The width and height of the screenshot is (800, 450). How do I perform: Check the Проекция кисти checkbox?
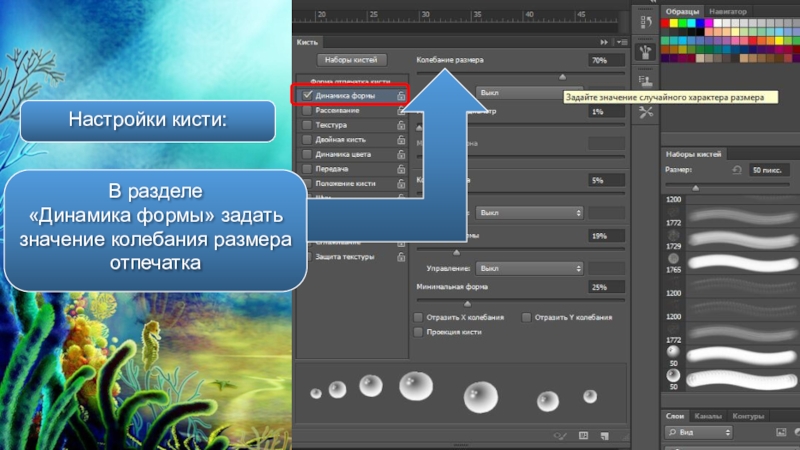coord(418,332)
